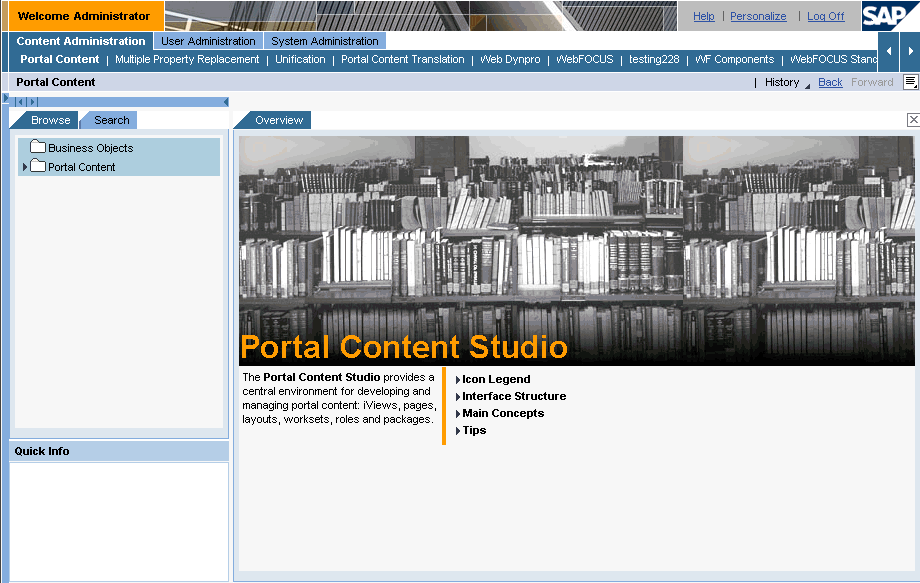Click the Portal Content folder icon
Image resolution: width=920 pixels, height=583 pixels.
point(38,166)
